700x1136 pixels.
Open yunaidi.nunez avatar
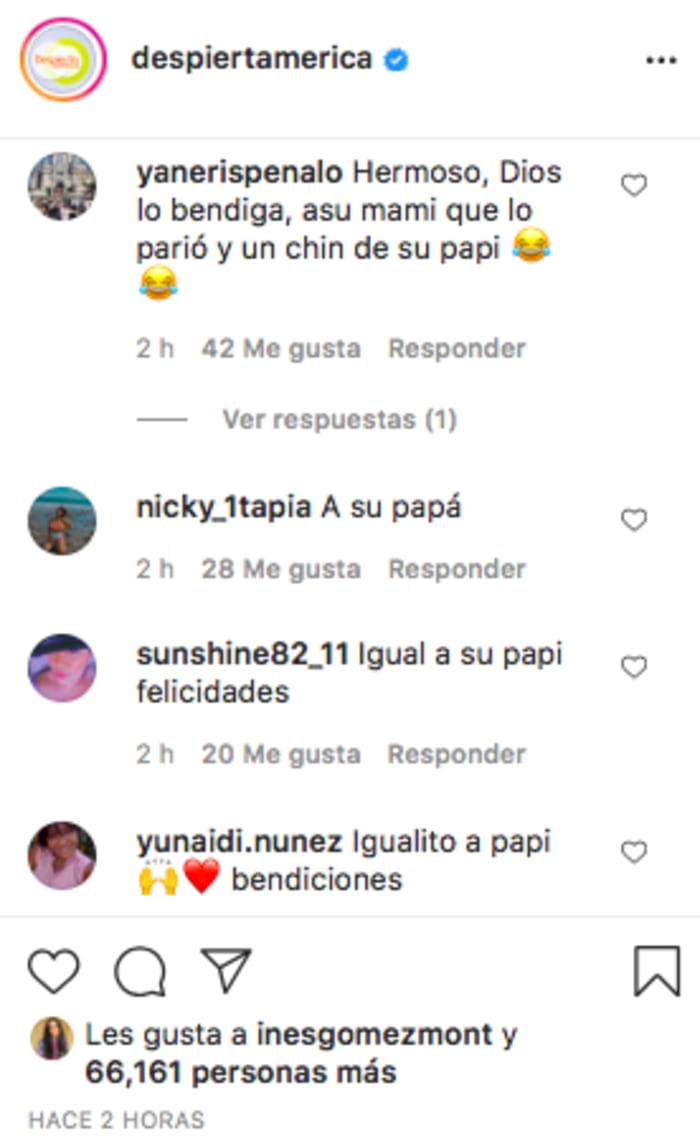pyautogui.click(x=62, y=856)
